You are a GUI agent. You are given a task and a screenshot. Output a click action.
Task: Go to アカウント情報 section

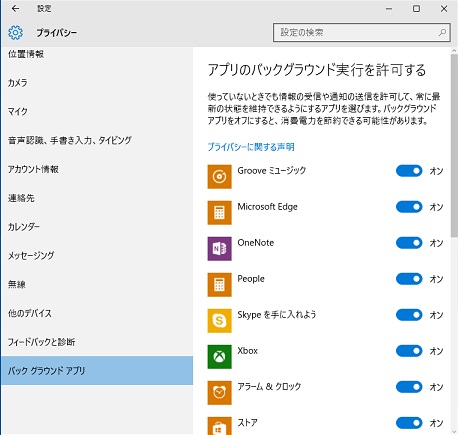97,169
